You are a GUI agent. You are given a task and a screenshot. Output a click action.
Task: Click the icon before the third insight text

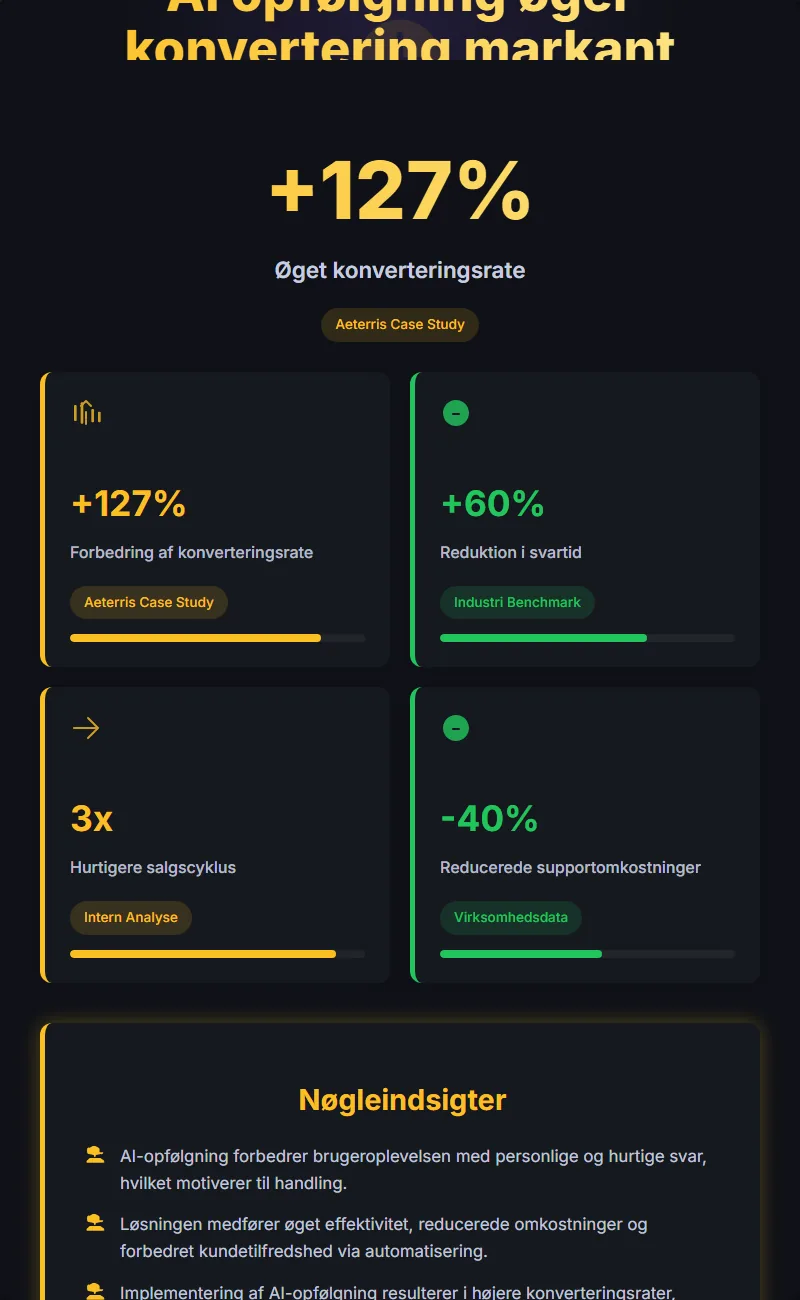click(94, 1290)
